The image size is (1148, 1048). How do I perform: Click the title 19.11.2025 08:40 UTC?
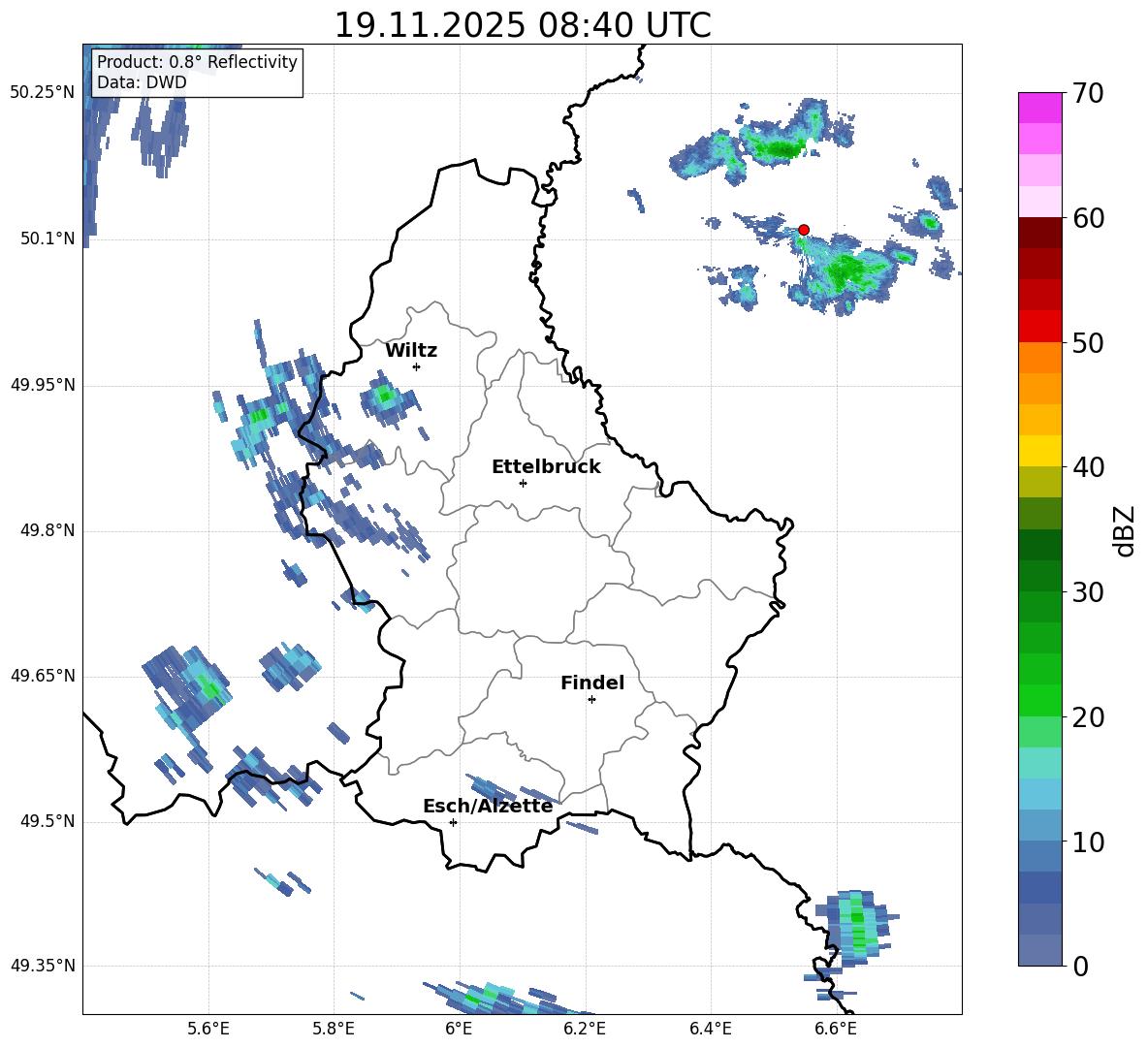click(523, 25)
